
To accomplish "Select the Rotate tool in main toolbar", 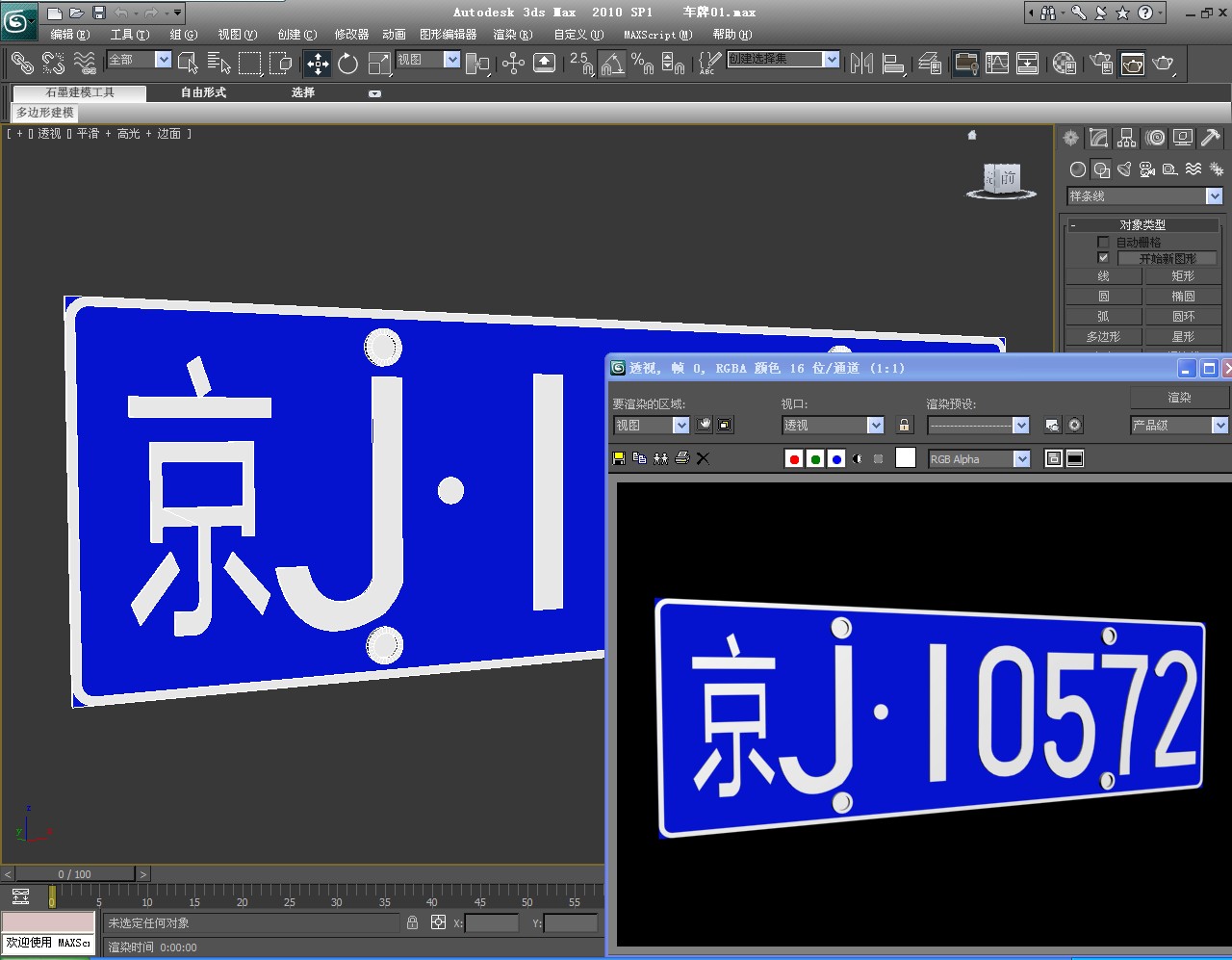I will pos(347,64).
